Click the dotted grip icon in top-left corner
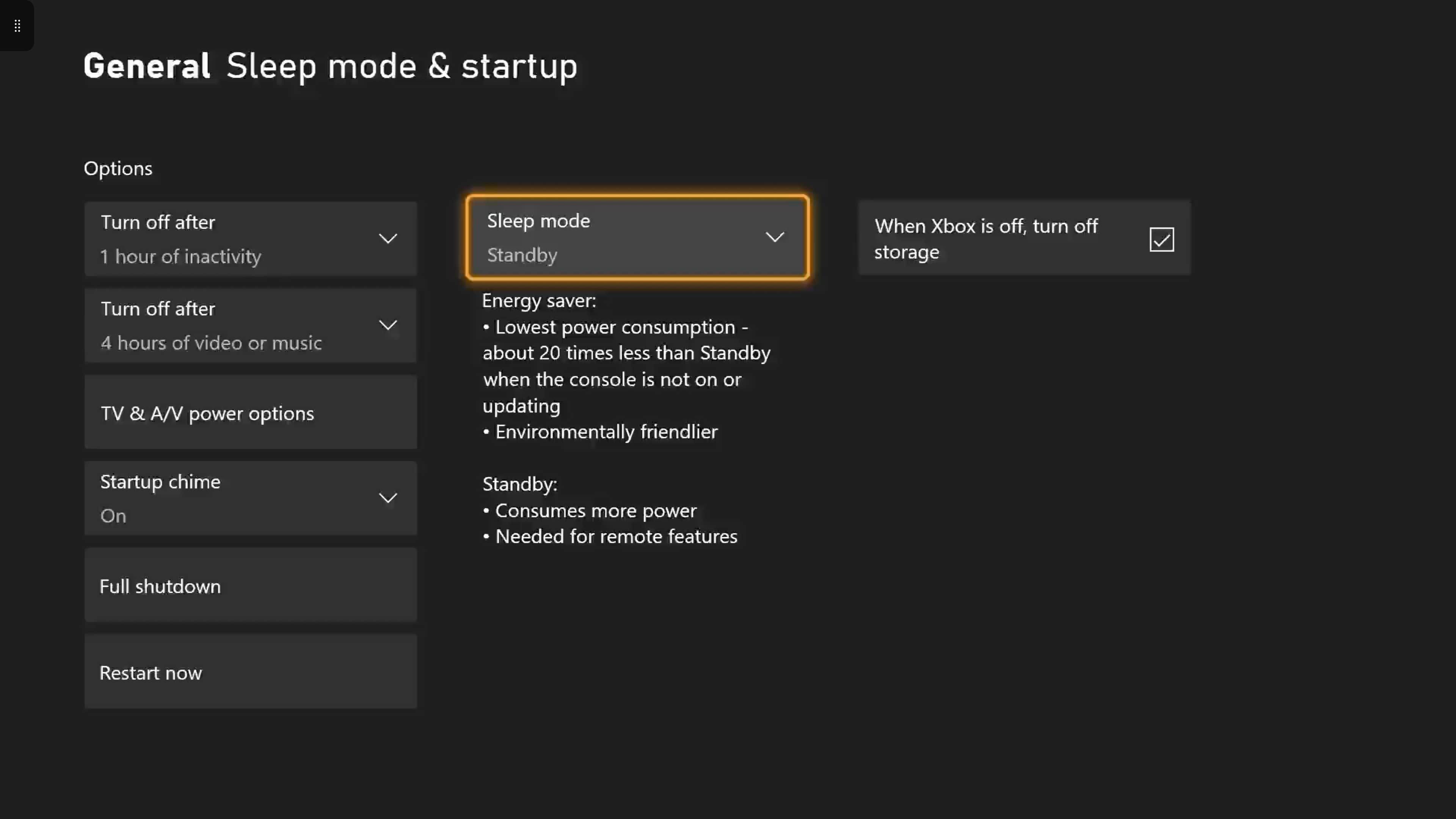Viewport: 1456px width, 819px height. tap(17, 25)
